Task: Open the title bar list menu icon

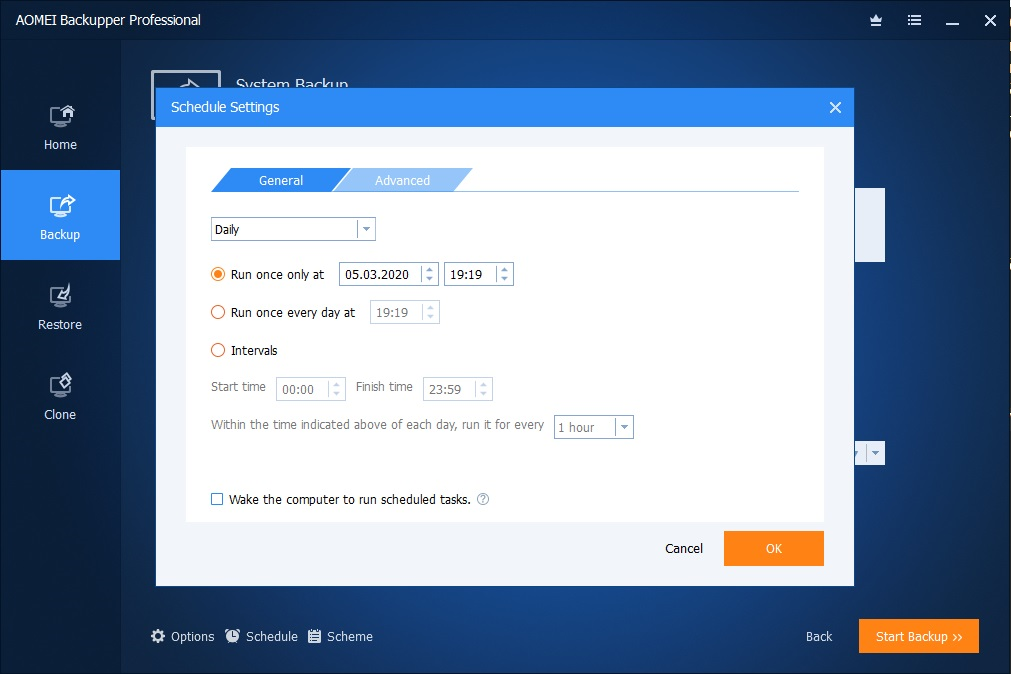Action: (x=914, y=21)
